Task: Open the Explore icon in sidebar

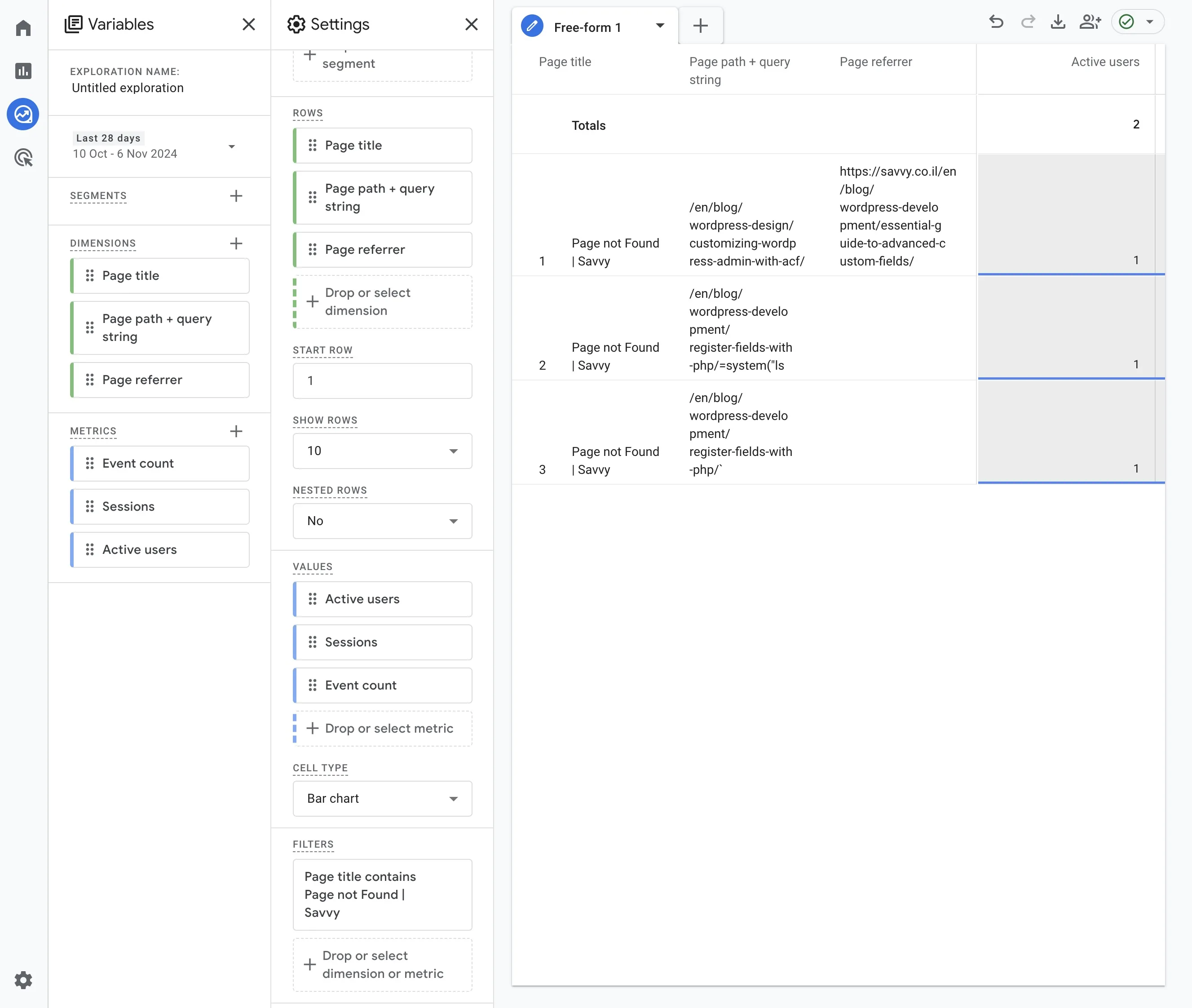Action: click(x=23, y=114)
